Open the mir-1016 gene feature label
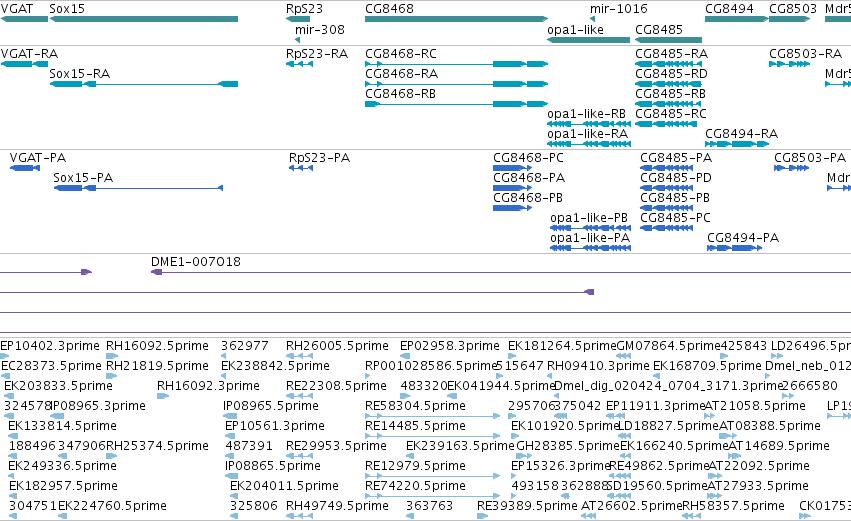851x521 pixels. pyautogui.click(x=619, y=9)
